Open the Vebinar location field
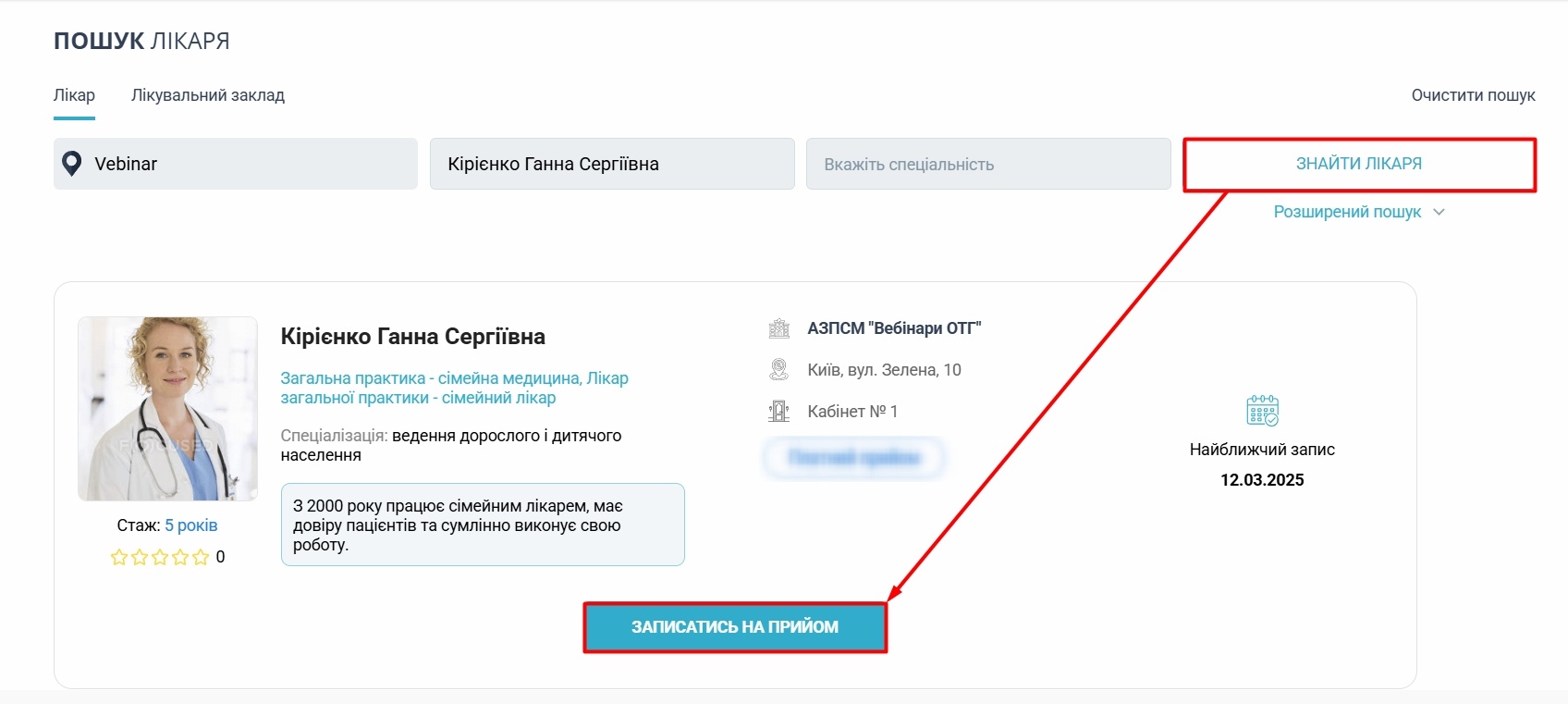 pos(236,164)
